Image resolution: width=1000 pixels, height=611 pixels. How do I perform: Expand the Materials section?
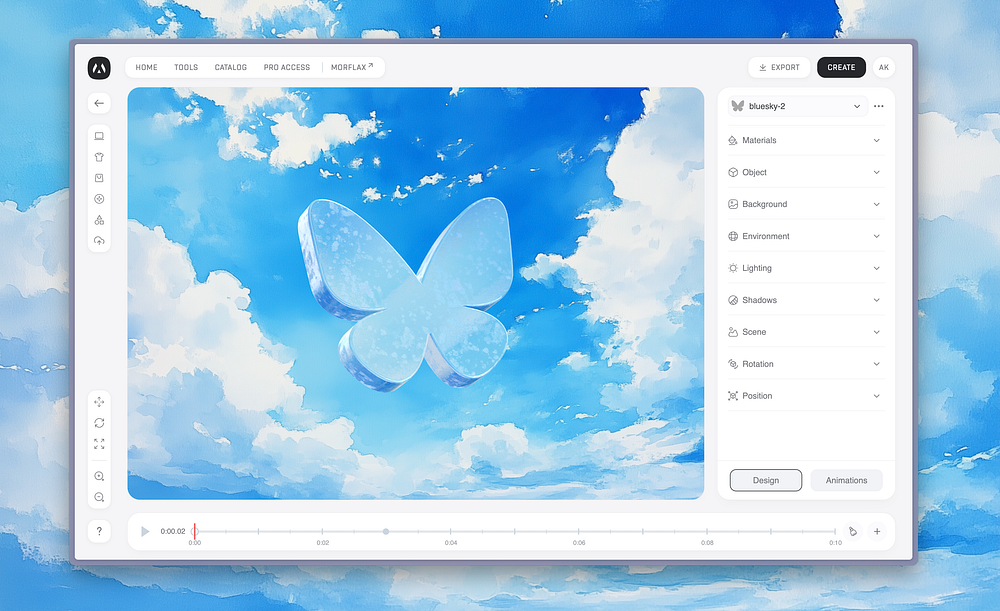tap(805, 140)
